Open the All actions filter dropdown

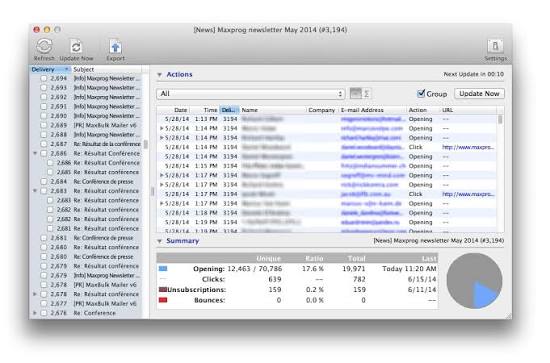point(250,94)
